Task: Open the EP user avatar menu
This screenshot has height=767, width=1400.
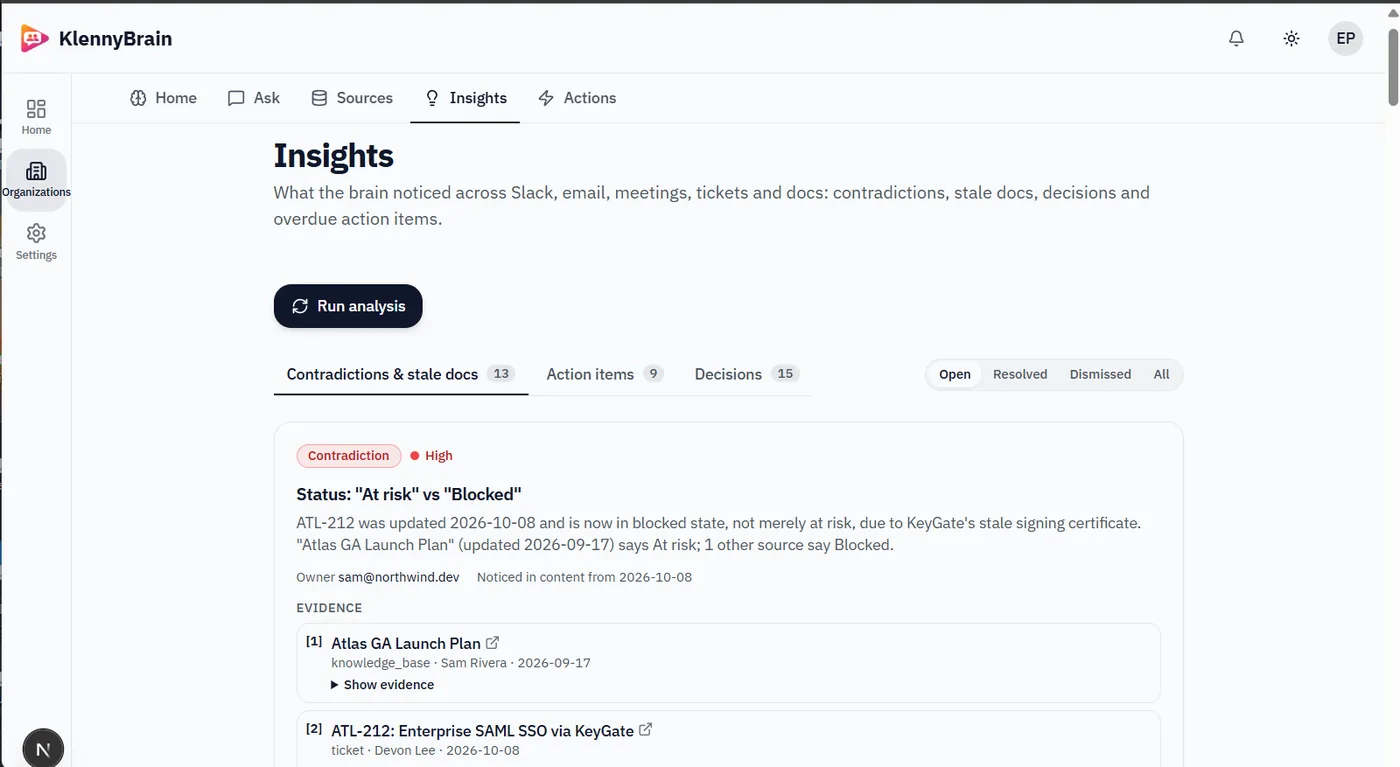Action: (1345, 39)
